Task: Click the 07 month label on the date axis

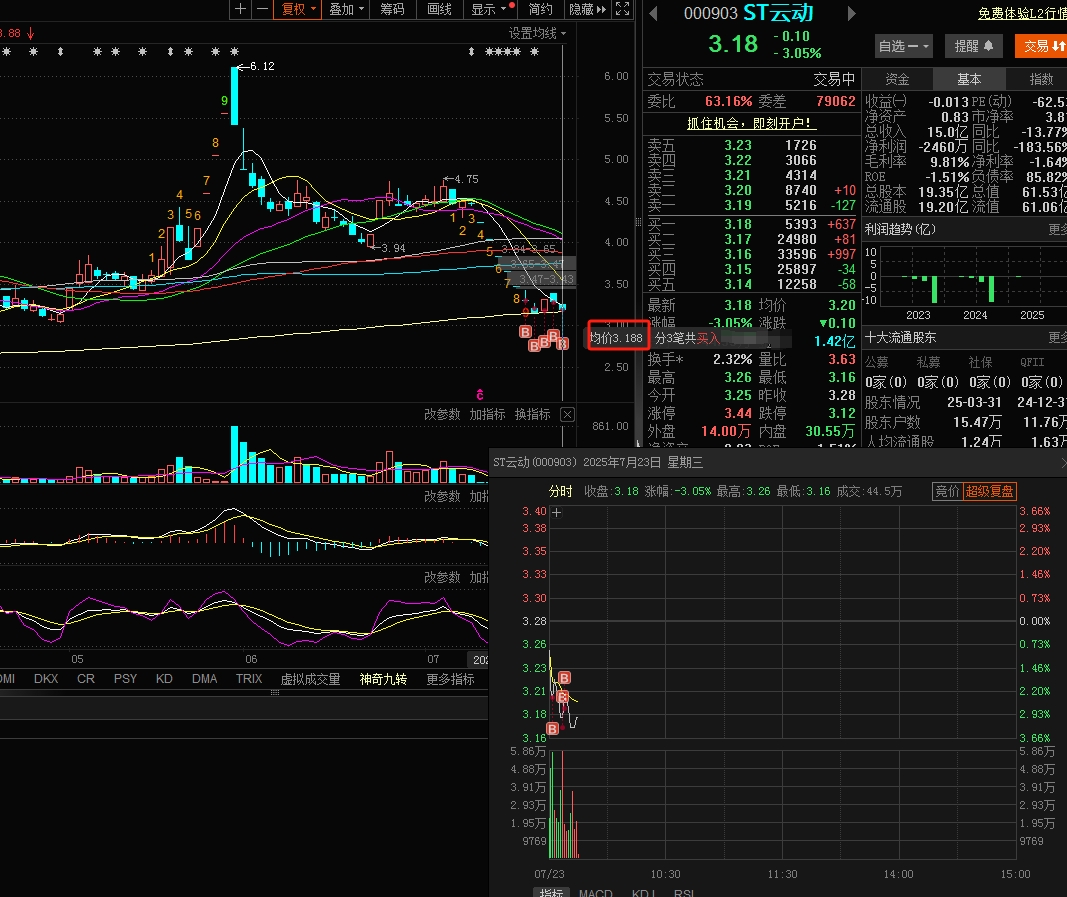Action: click(x=433, y=659)
